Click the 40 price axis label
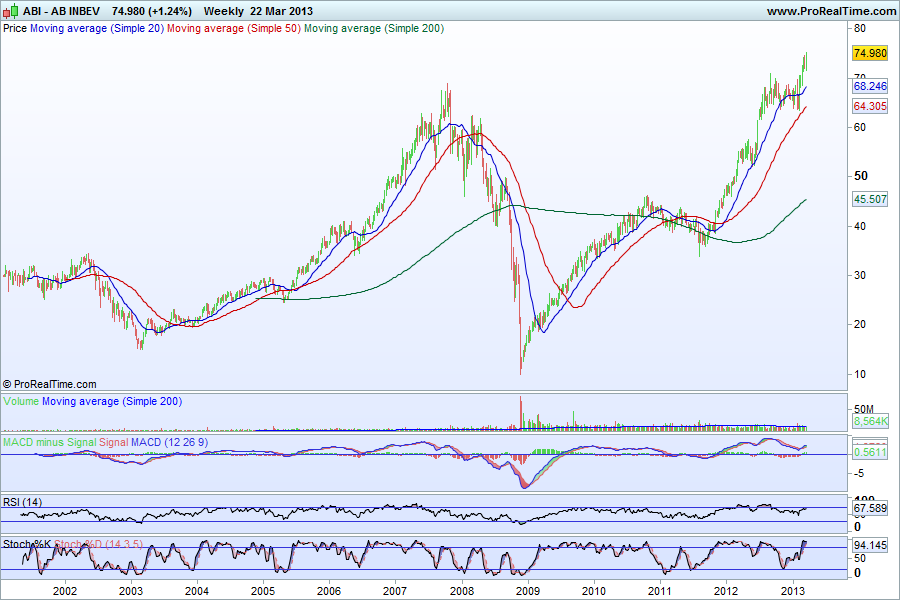Viewport: 900px width, 600px height. 860,226
